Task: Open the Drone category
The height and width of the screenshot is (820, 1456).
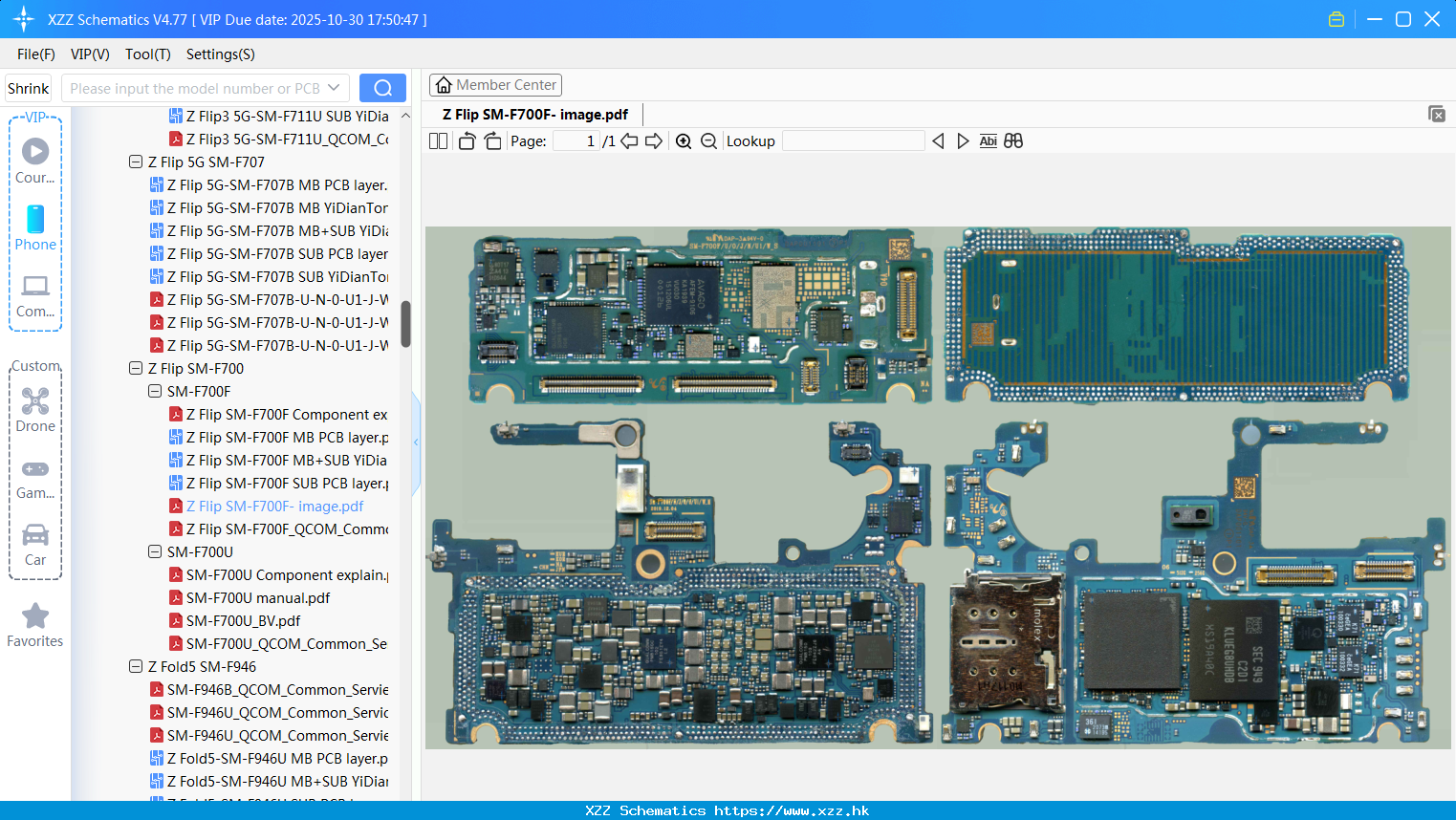Action: pyautogui.click(x=35, y=410)
